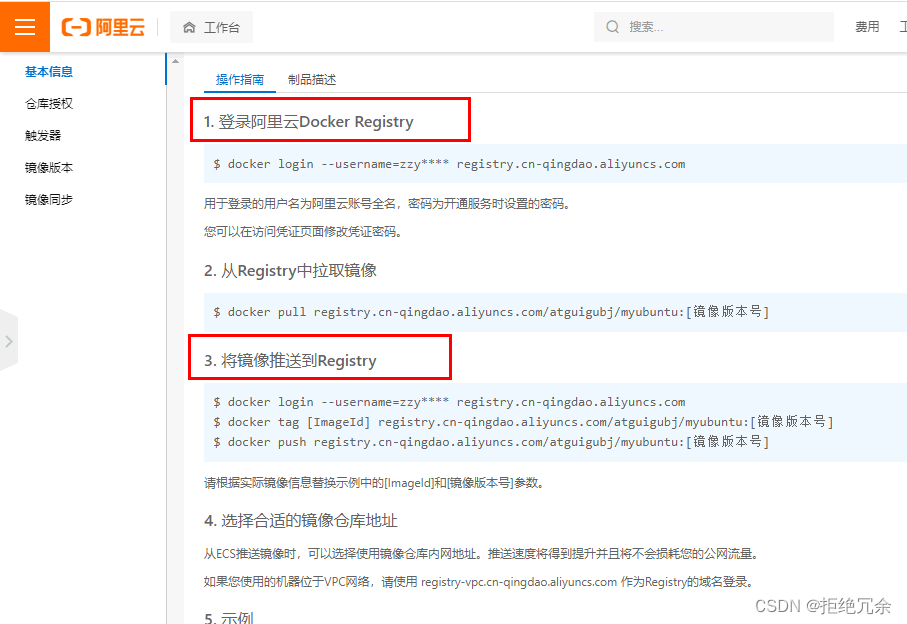Focus the 搜索 search field
Viewport: 907px width, 624px height.
pos(713,27)
